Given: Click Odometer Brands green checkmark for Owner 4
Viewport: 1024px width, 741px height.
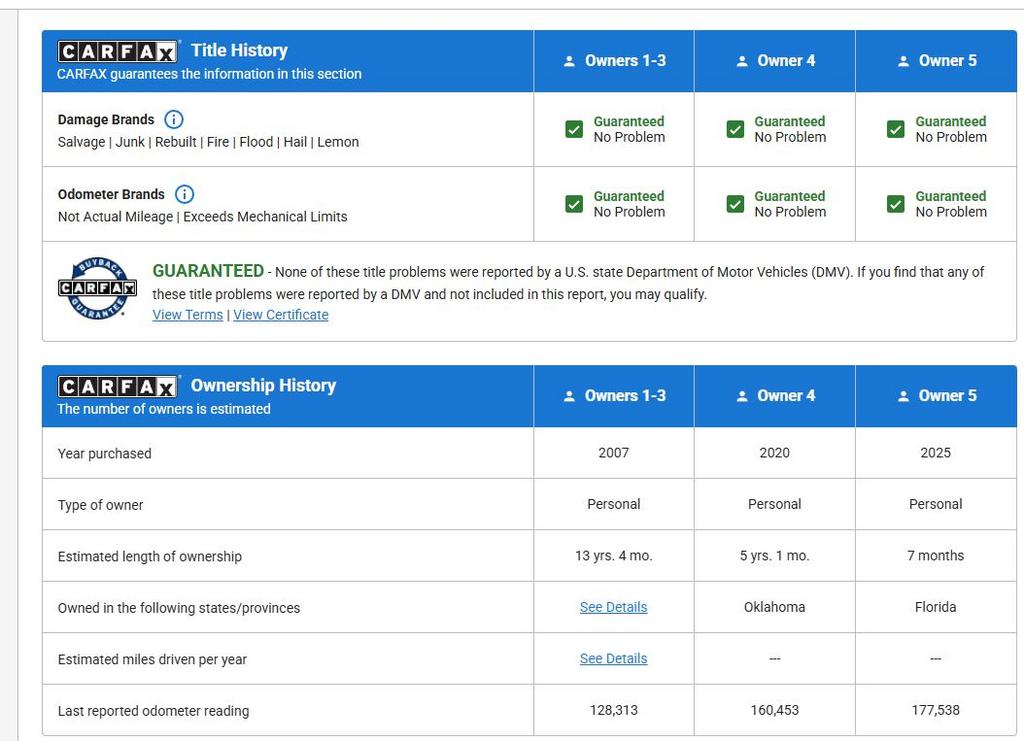Looking at the screenshot, I should 735,204.
